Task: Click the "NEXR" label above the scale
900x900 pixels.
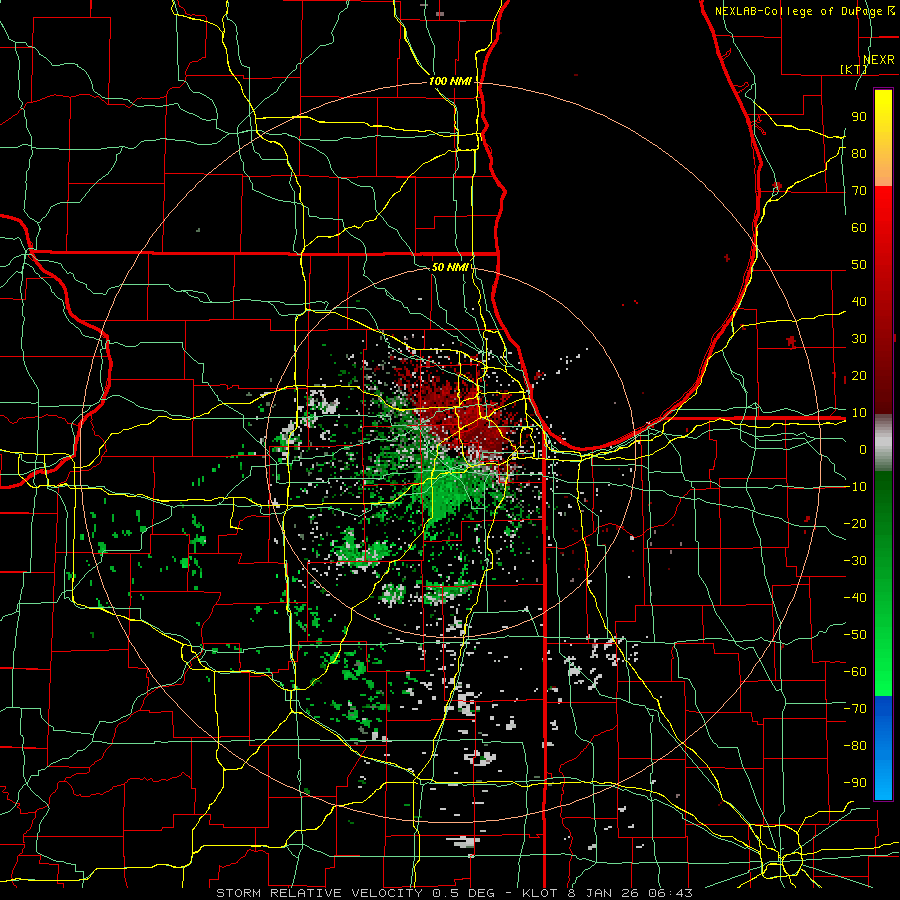Action: point(878,60)
